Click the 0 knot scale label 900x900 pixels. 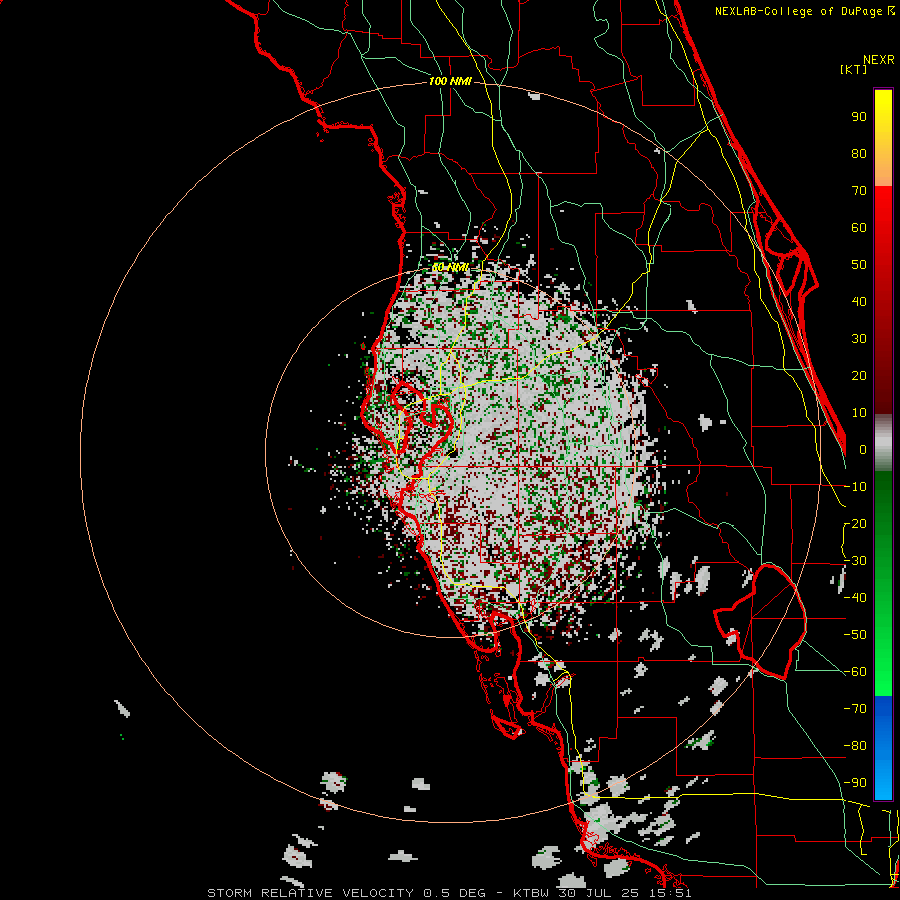click(863, 449)
